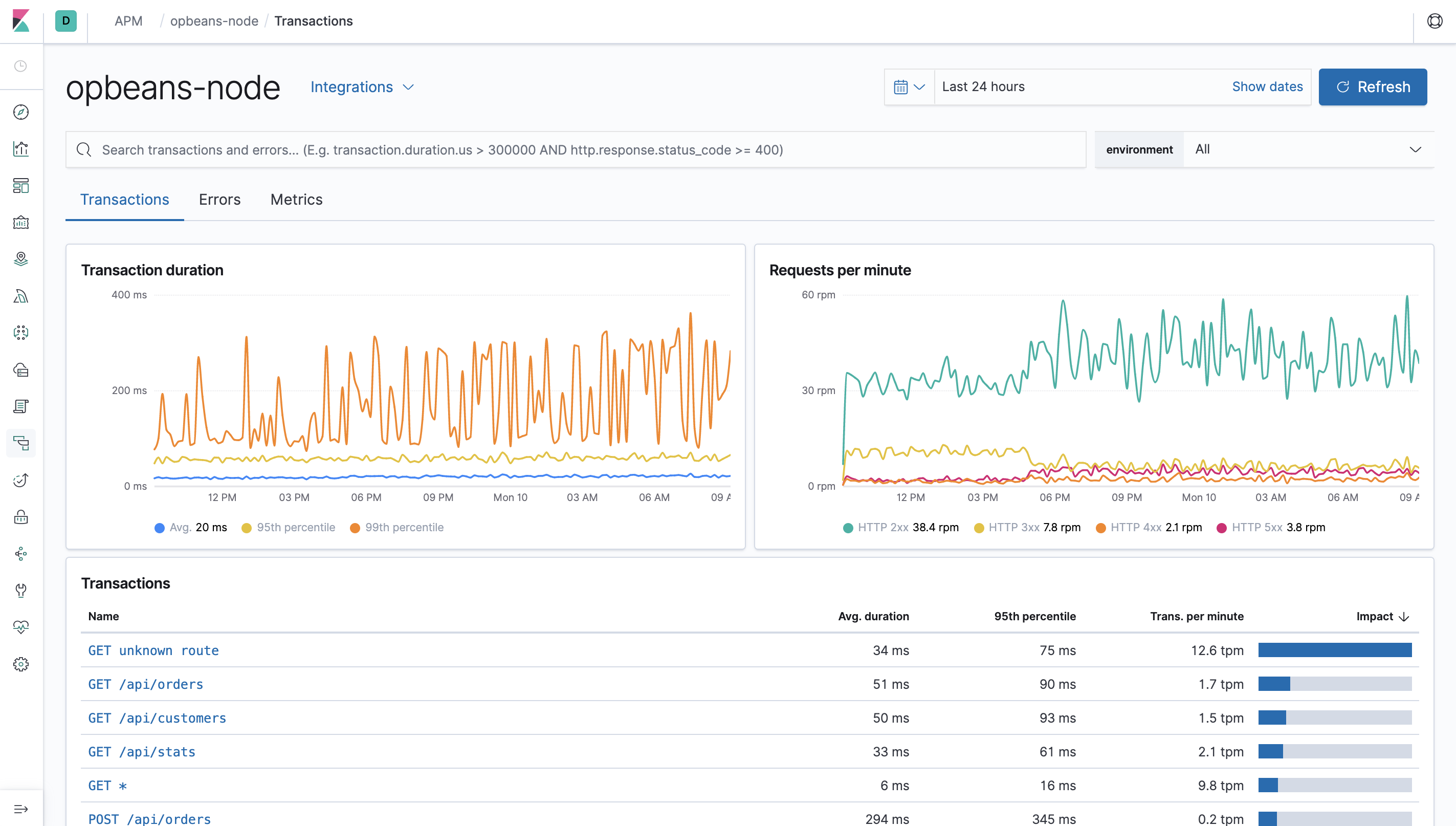Switch to the Errors tab
Viewport: 1456px width, 826px height.
click(x=219, y=199)
